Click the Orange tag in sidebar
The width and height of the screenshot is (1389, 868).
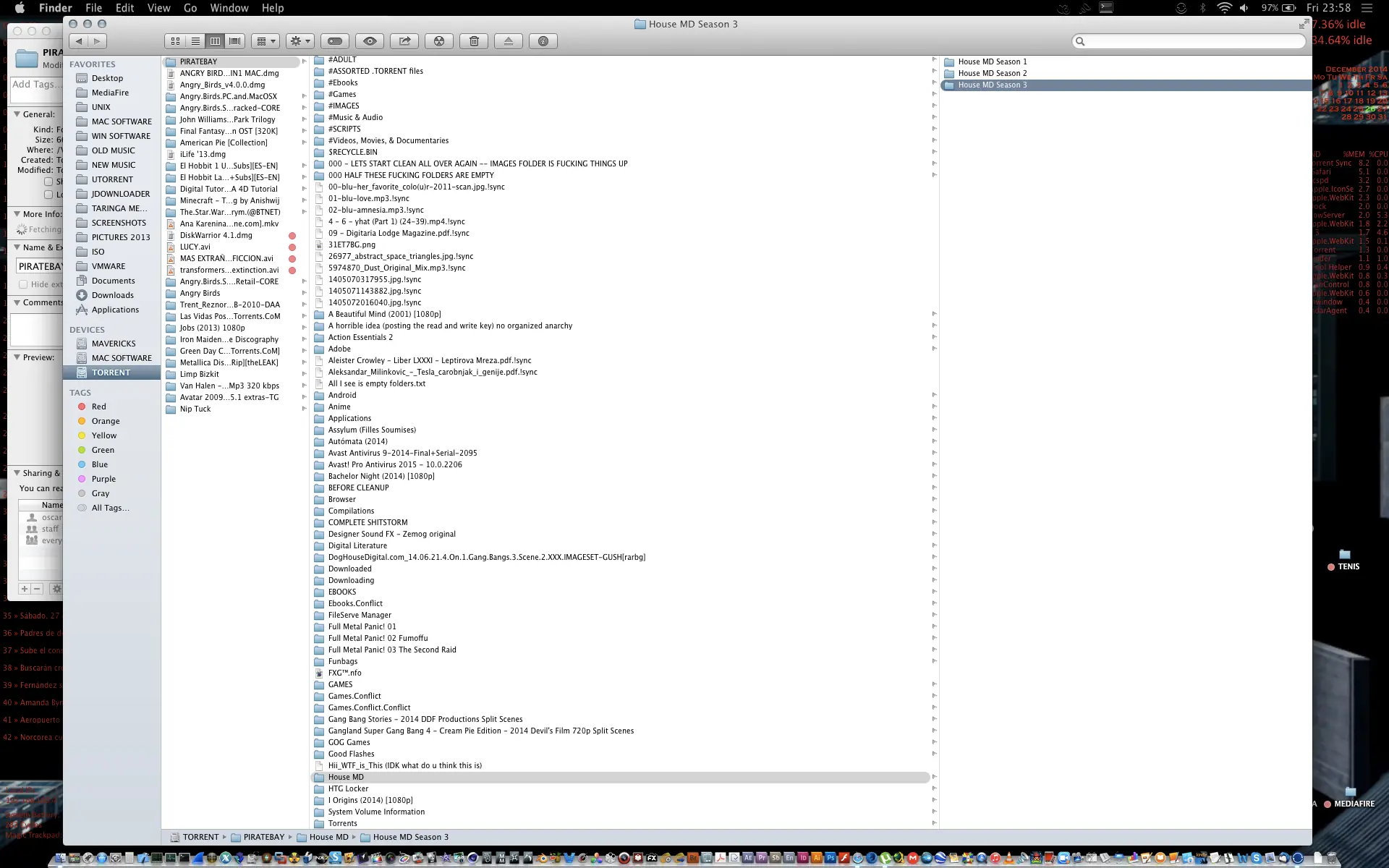(106, 421)
